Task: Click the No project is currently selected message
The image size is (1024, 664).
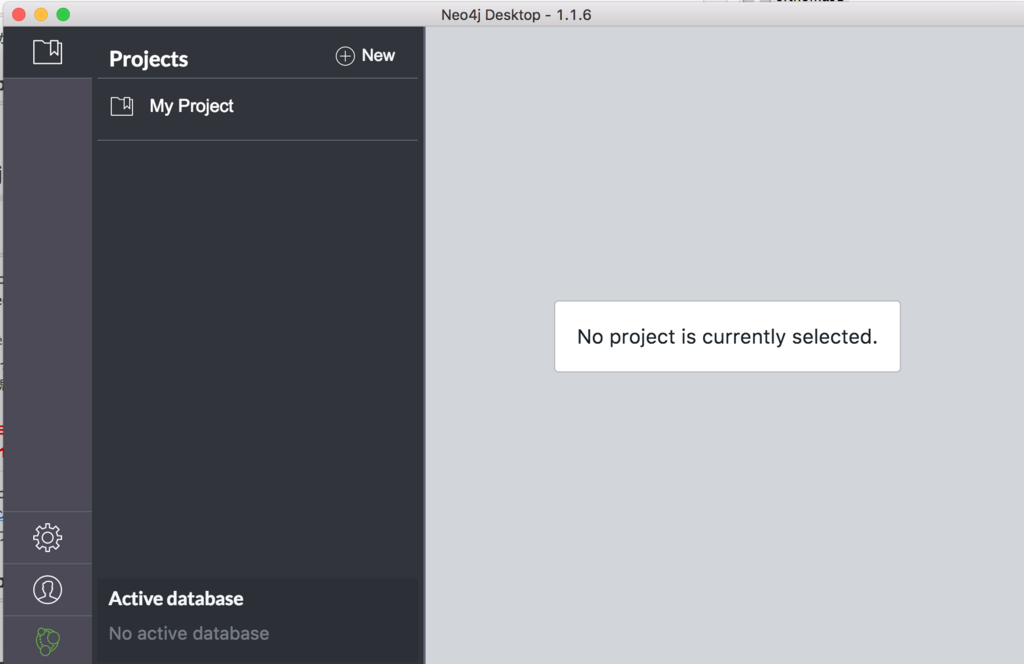Action: click(727, 336)
